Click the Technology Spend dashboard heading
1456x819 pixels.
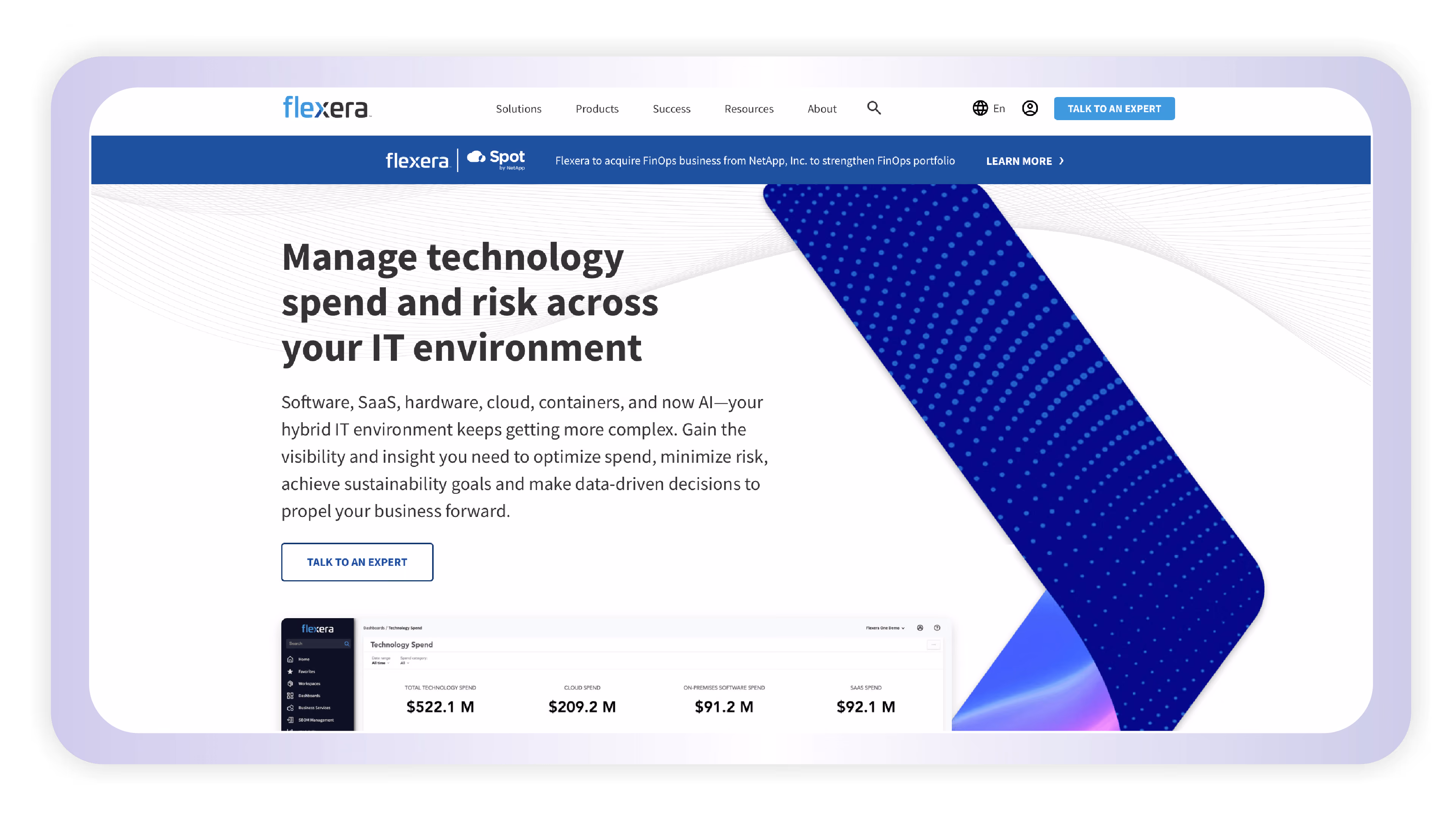pos(401,644)
